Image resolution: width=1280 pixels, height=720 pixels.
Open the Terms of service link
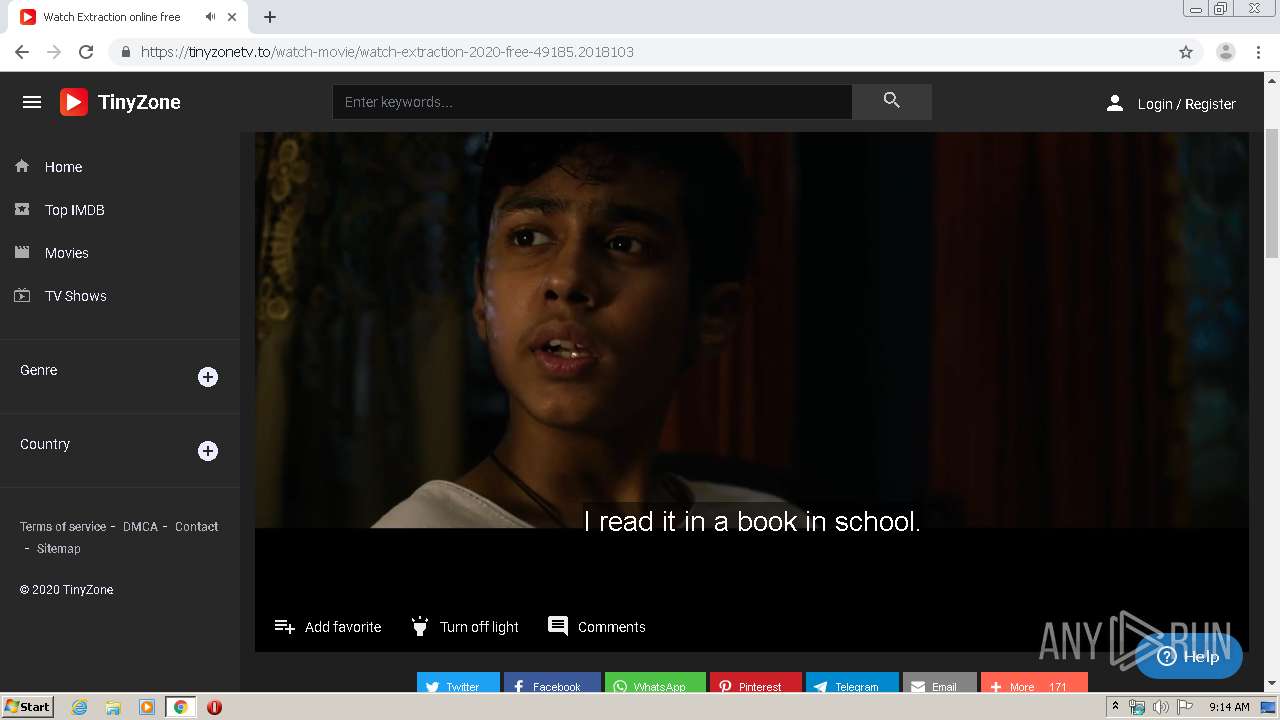(x=63, y=526)
